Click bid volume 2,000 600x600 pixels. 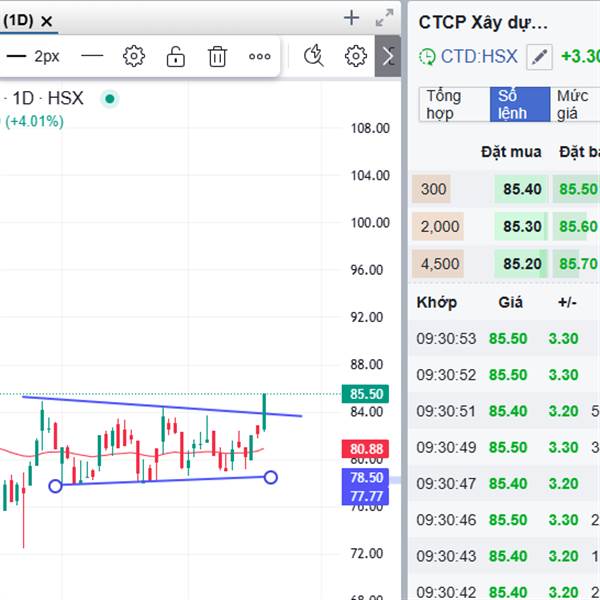[439, 227]
